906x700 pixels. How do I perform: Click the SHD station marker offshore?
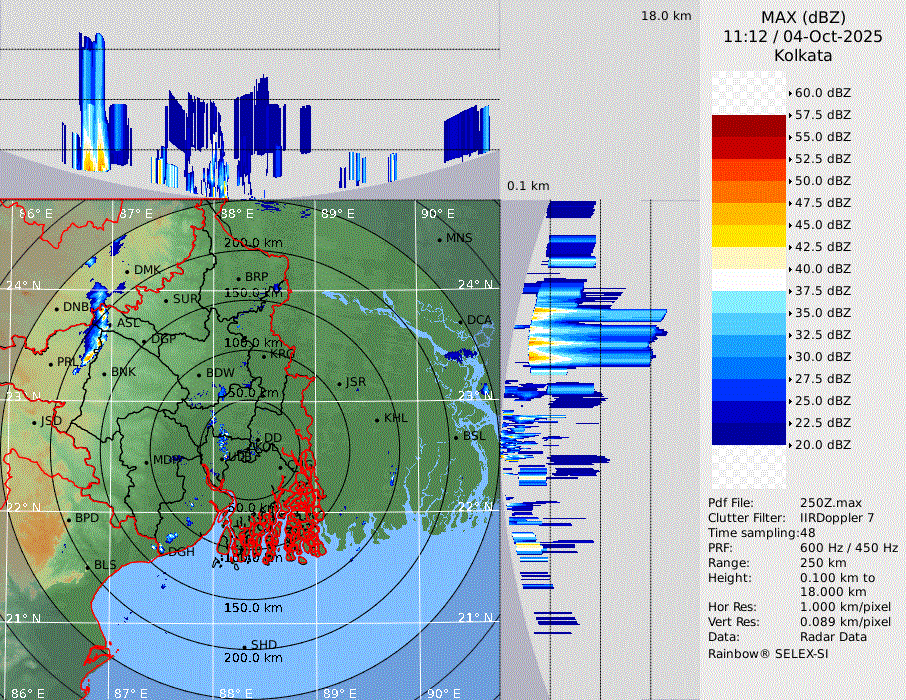(x=245, y=646)
